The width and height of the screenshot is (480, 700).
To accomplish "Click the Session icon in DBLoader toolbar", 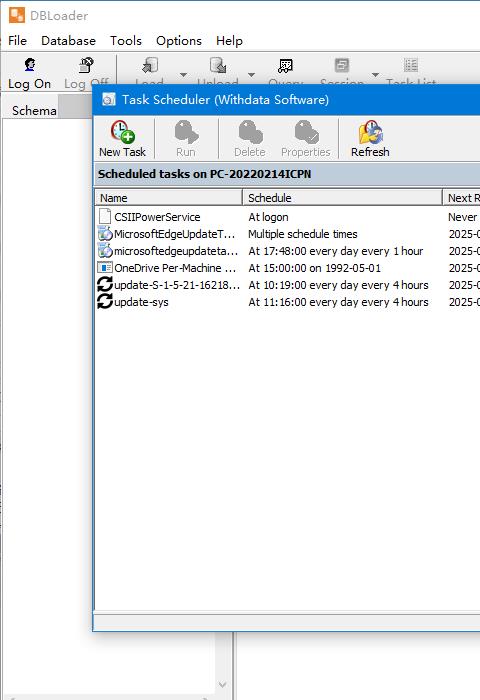I will click(x=342, y=65).
